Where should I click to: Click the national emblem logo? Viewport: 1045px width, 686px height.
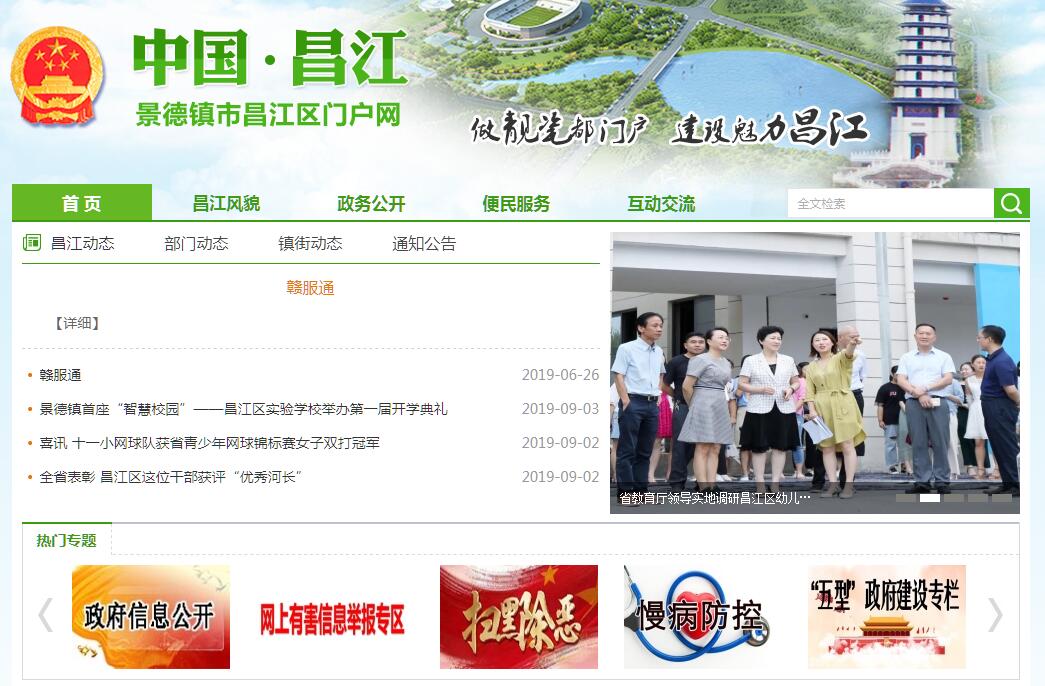(57, 77)
